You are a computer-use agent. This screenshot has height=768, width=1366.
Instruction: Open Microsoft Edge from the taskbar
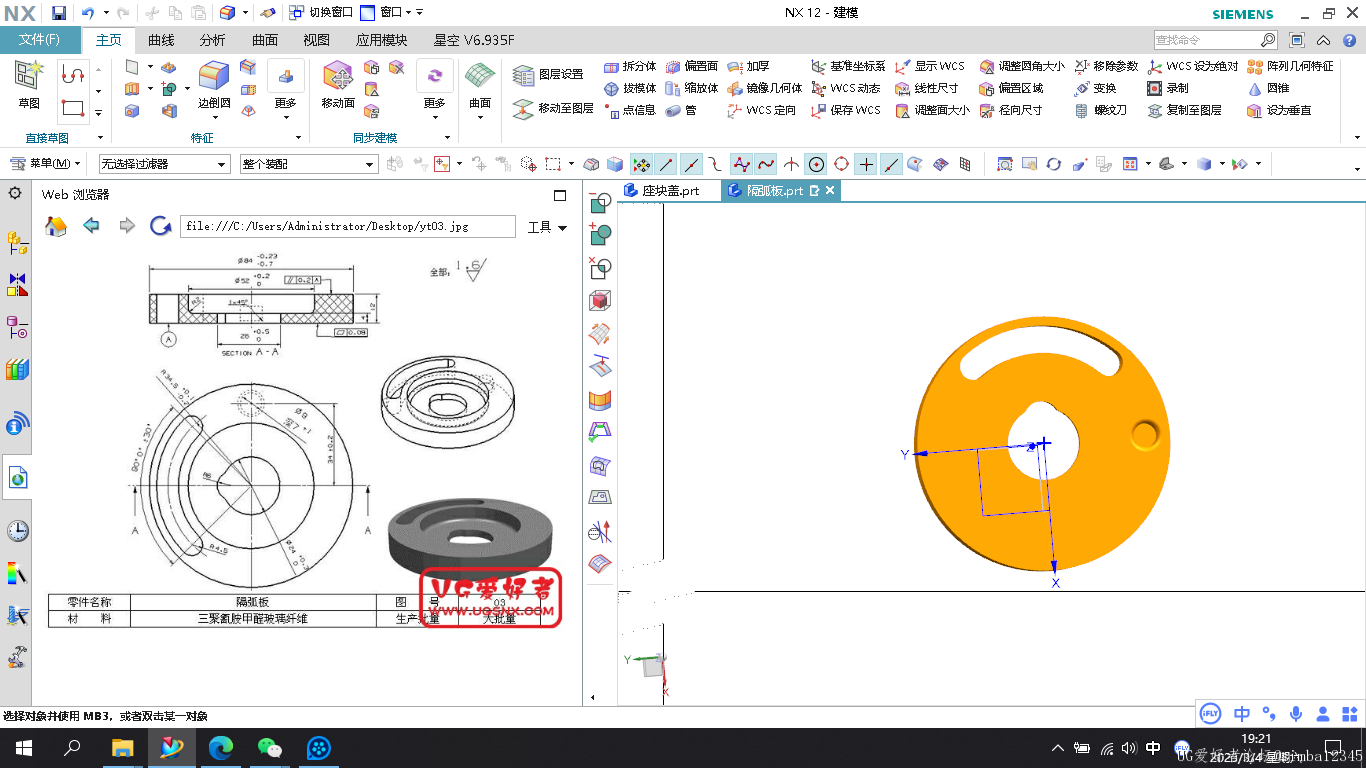(220, 747)
